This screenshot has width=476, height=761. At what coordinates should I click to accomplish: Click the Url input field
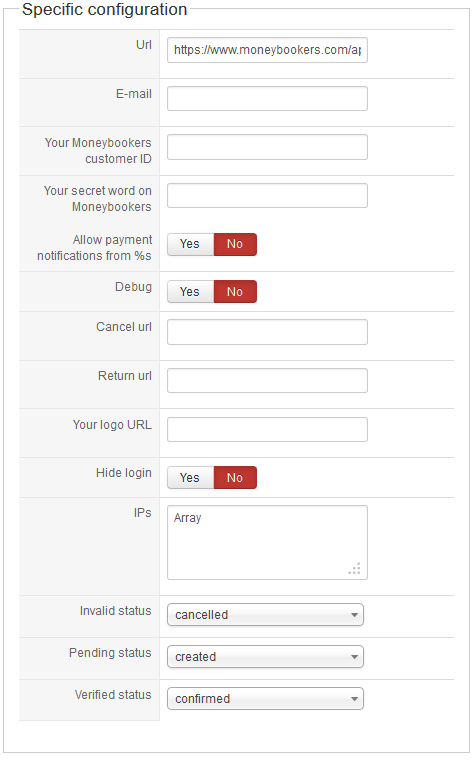[267, 50]
